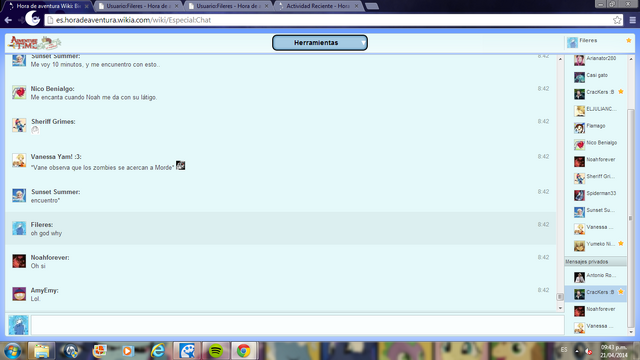Switch to the Actividad Reciente tab
Image resolution: width=640 pixels, height=360 pixels.
318,6
